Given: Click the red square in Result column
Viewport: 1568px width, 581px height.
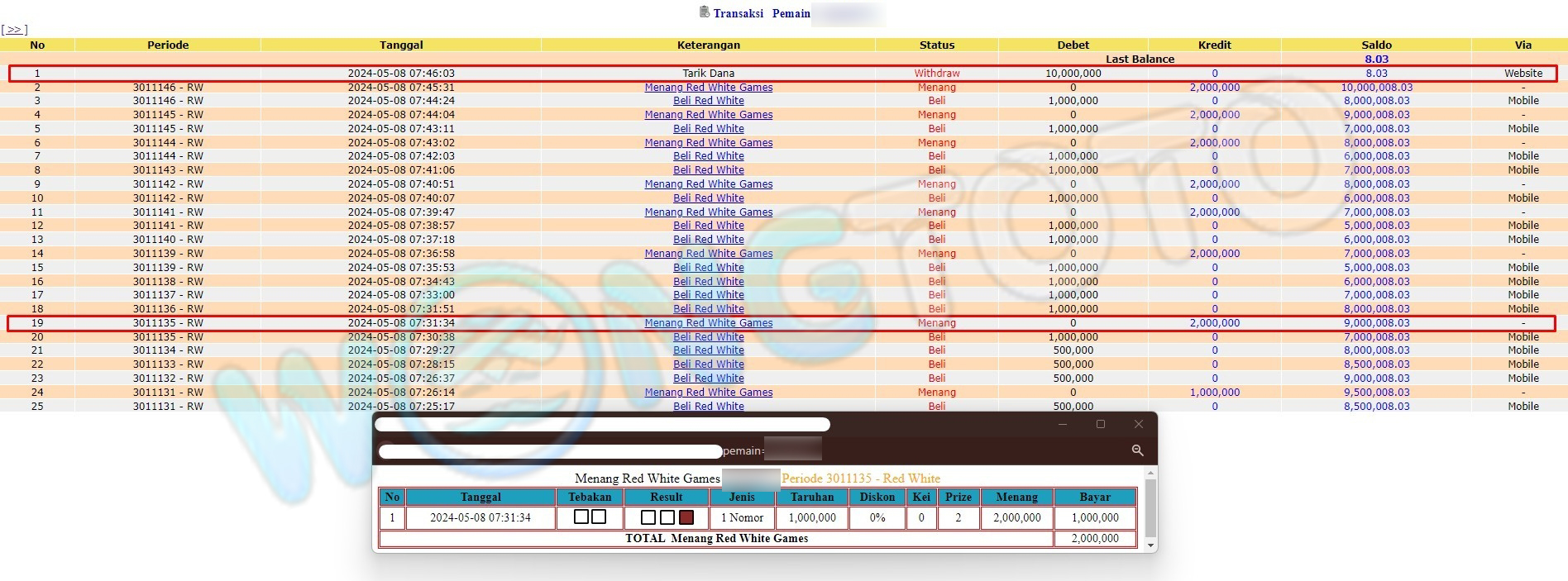Looking at the screenshot, I should [686, 517].
